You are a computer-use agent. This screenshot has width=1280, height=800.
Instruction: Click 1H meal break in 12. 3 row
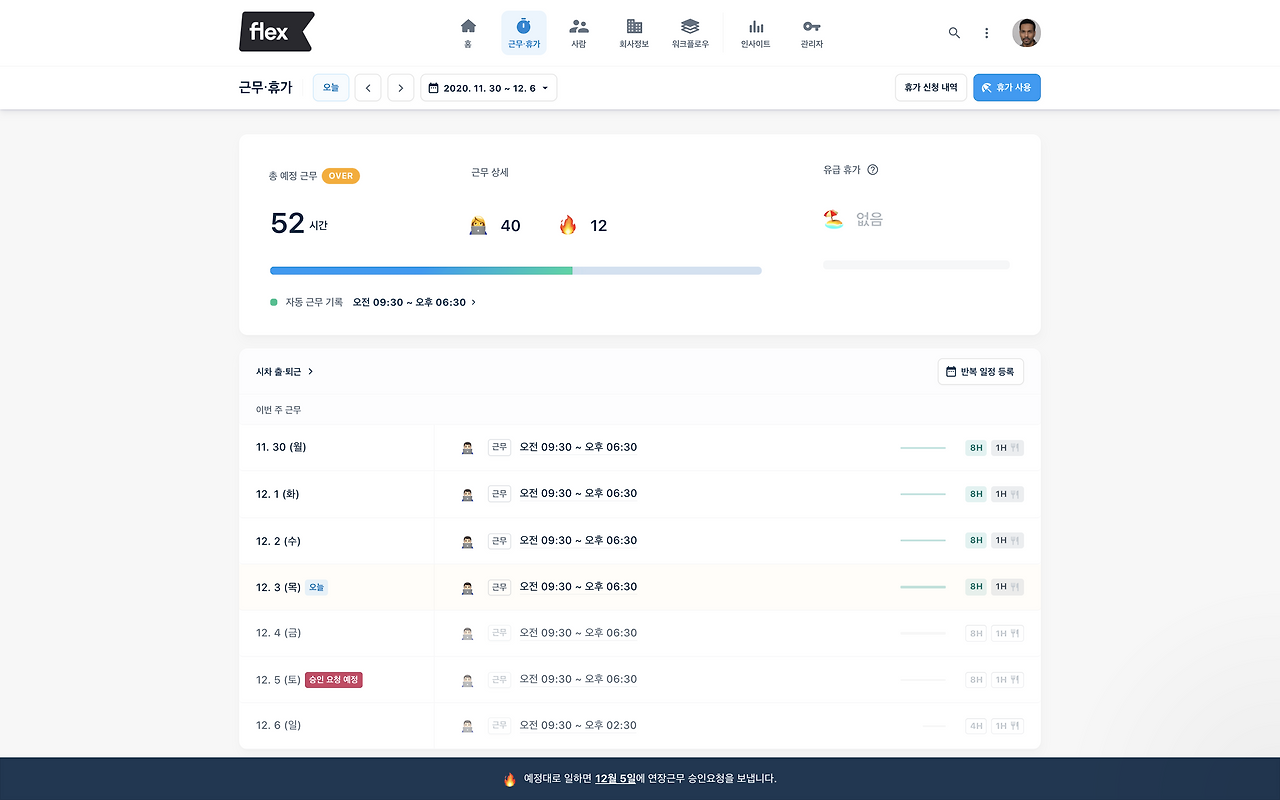(1007, 587)
